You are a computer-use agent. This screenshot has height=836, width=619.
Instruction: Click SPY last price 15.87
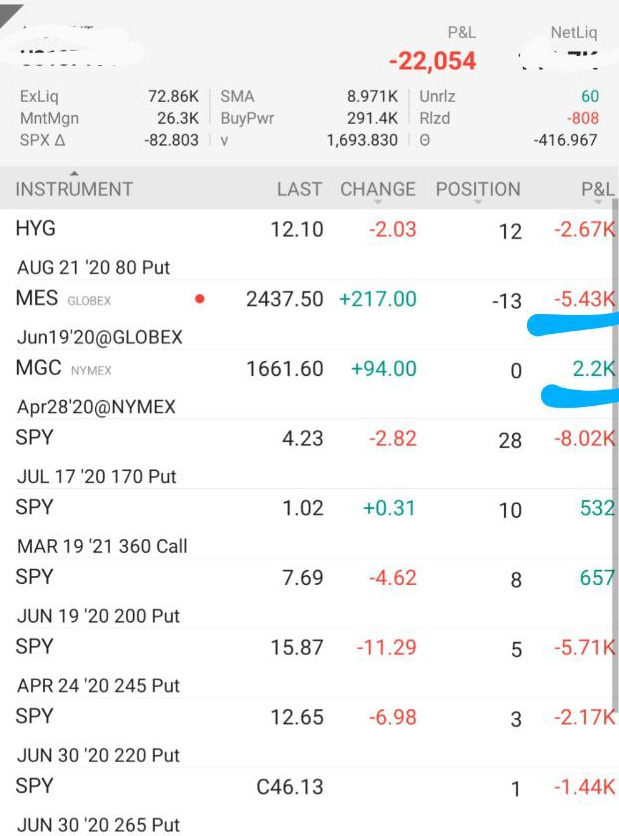pyautogui.click(x=297, y=648)
